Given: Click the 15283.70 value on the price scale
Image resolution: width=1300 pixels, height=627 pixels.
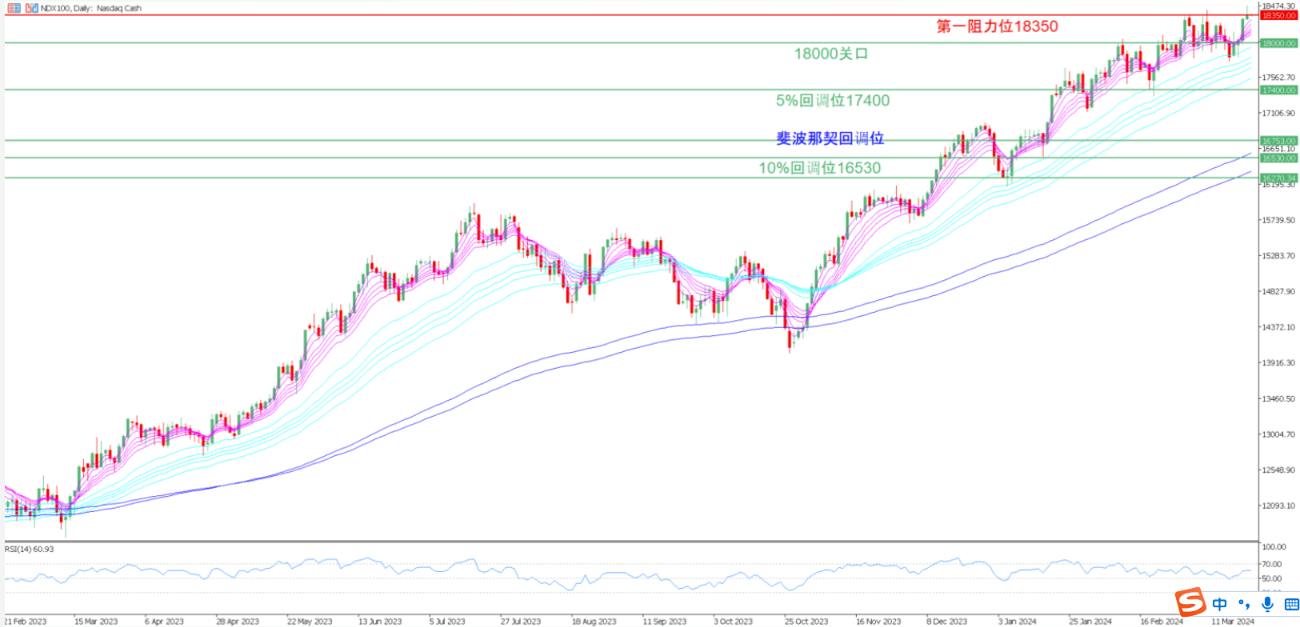Looking at the screenshot, I should 1277,256.
